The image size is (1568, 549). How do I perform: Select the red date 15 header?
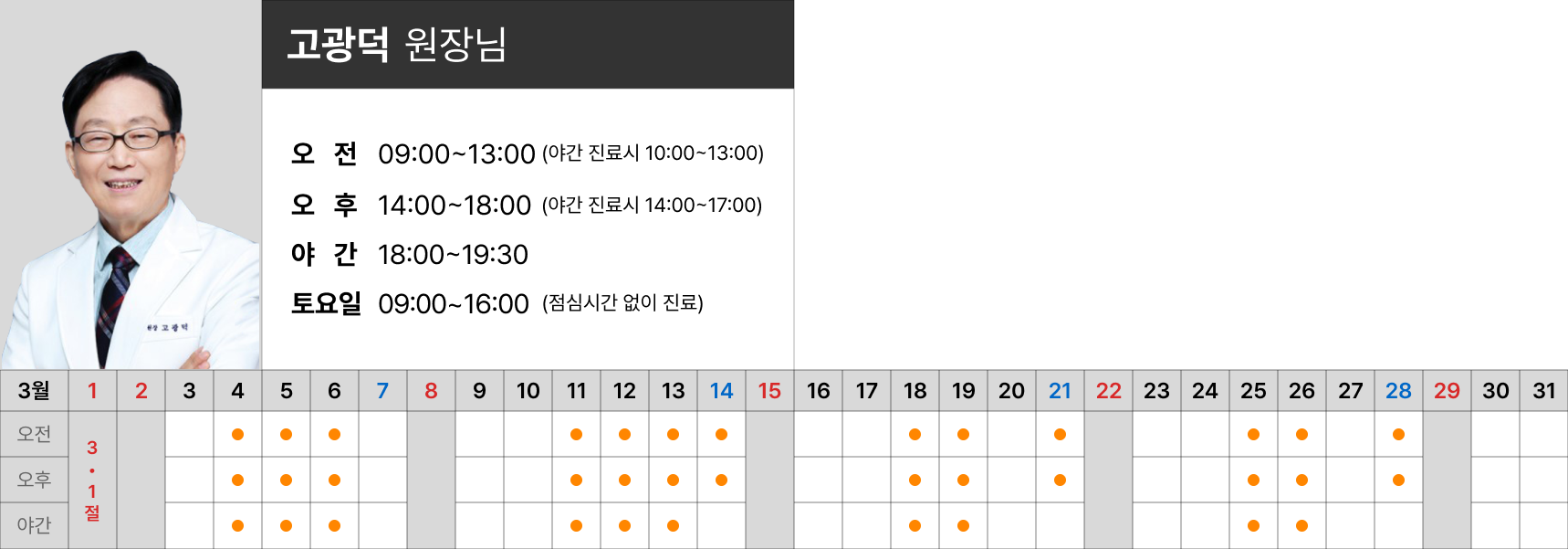769,391
